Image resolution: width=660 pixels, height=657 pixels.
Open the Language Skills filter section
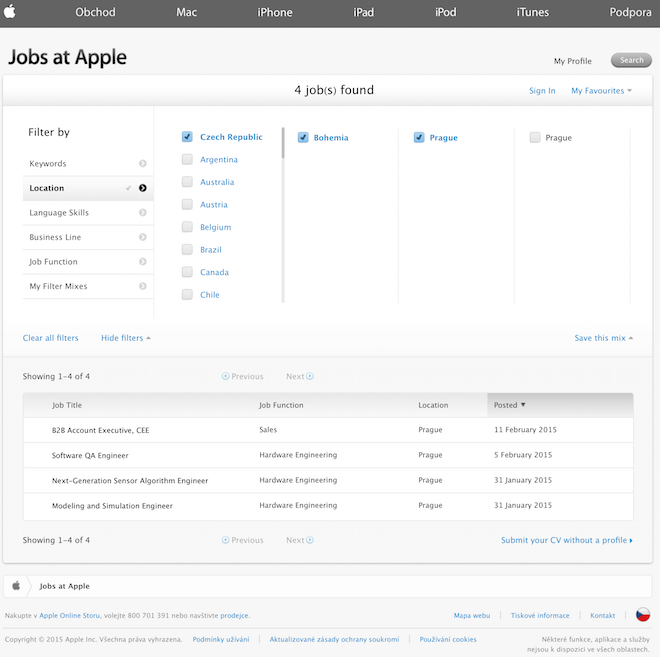tap(88, 213)
